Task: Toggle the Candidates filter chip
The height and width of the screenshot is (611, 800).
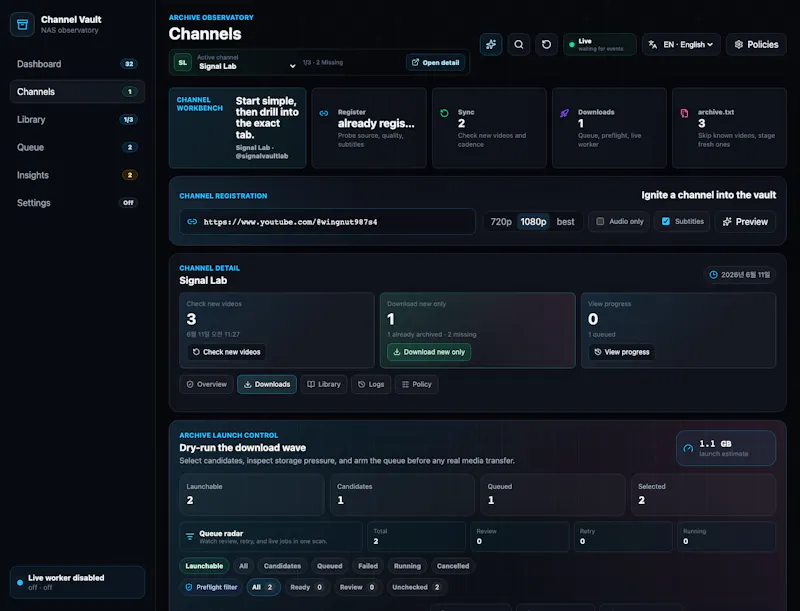Action: point(282,566)
